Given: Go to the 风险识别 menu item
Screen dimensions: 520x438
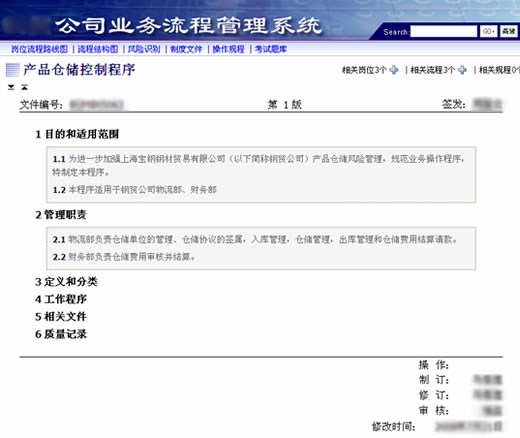Looking at the screenshot, I should tap(144, 49).
